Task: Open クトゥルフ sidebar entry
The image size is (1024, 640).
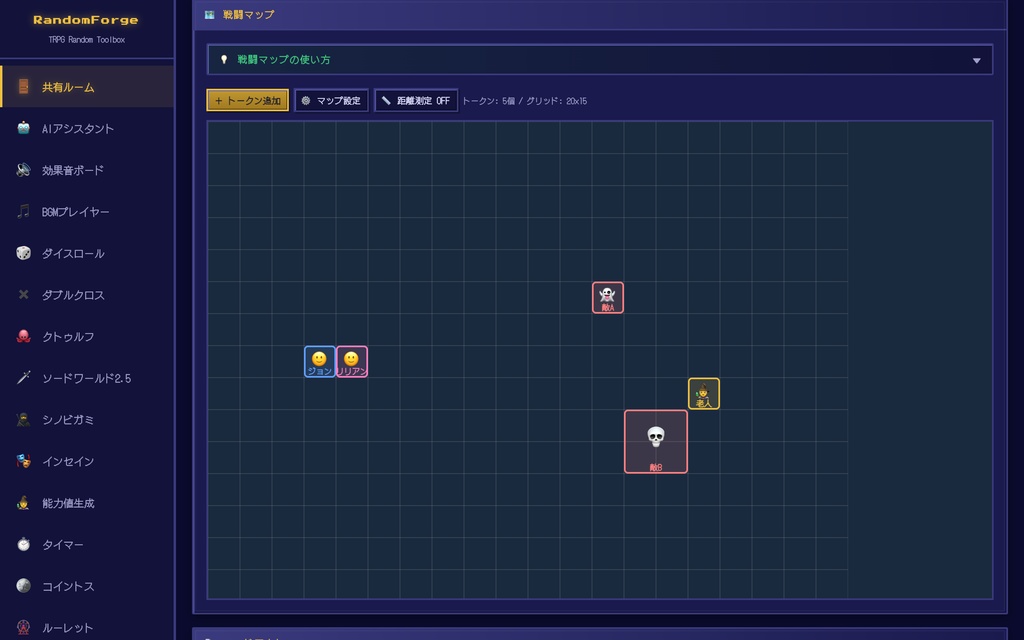Action: (x=87, y=336)
